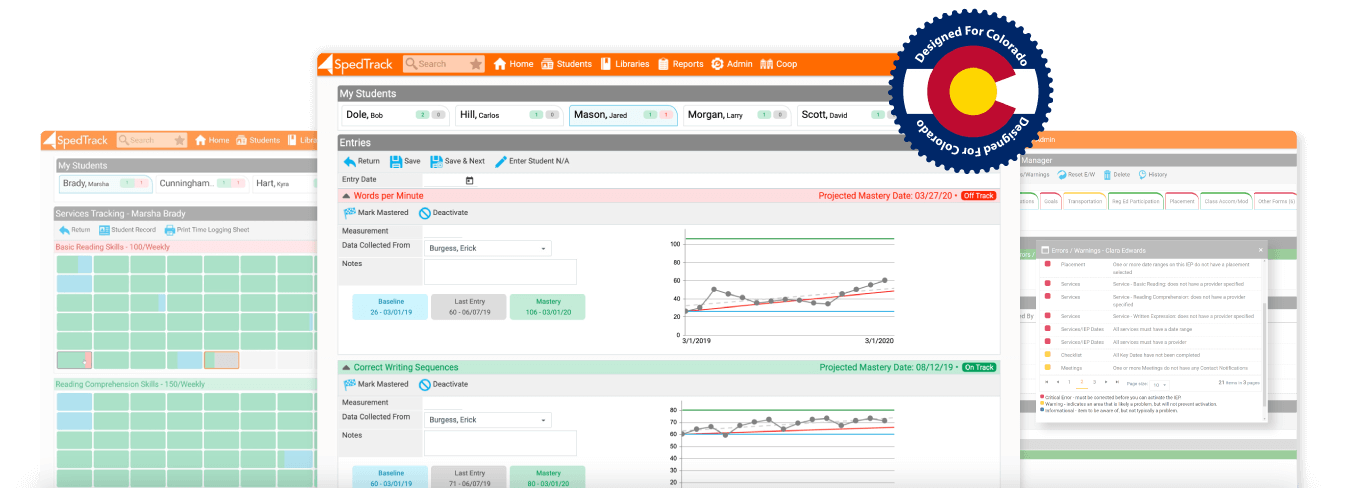Click yellow swatch on Checklist warning row
The height and width of the screenshot is (488, 1366).
pos(1047,353)
